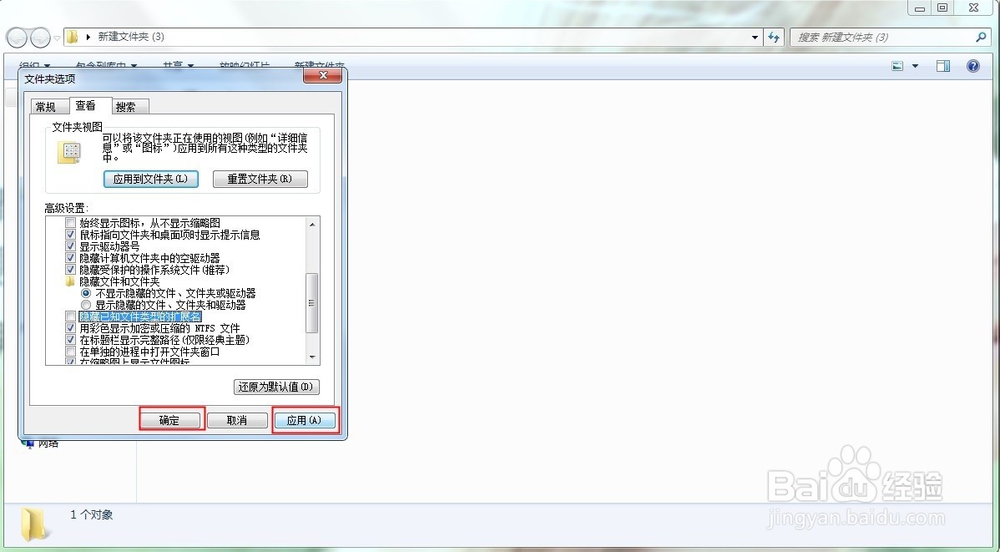The height and width of the screenshot is (552, 1000).
Task: Click the 取消 button
Action: [x=237, y=420]
